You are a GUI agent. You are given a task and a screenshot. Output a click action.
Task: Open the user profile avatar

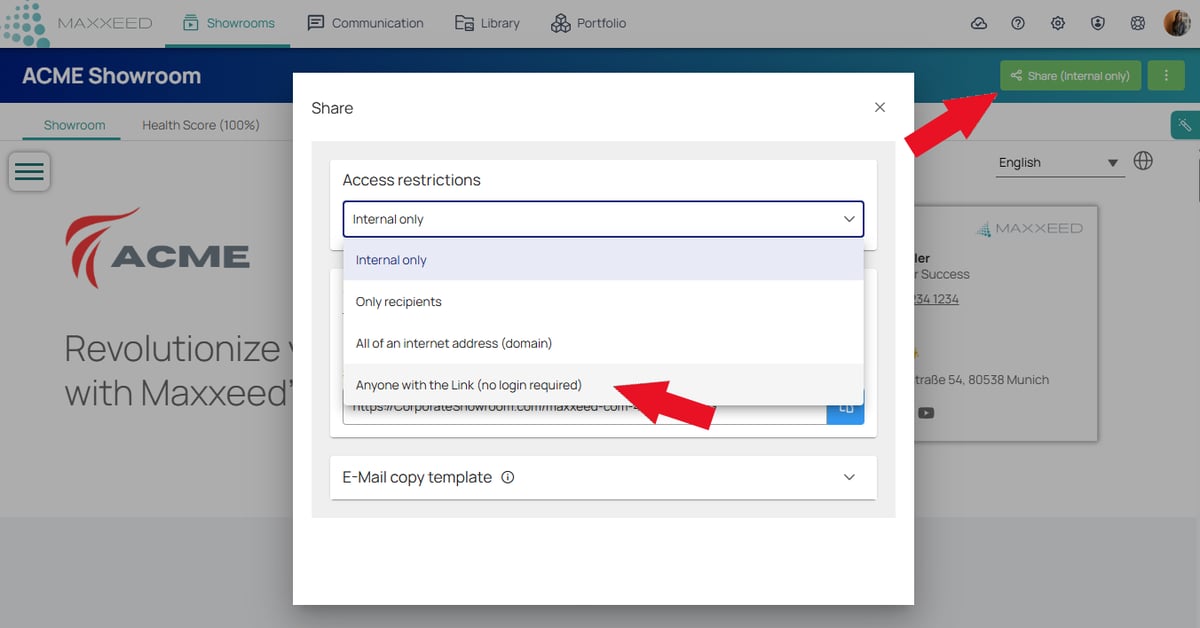pos(1177,23)
